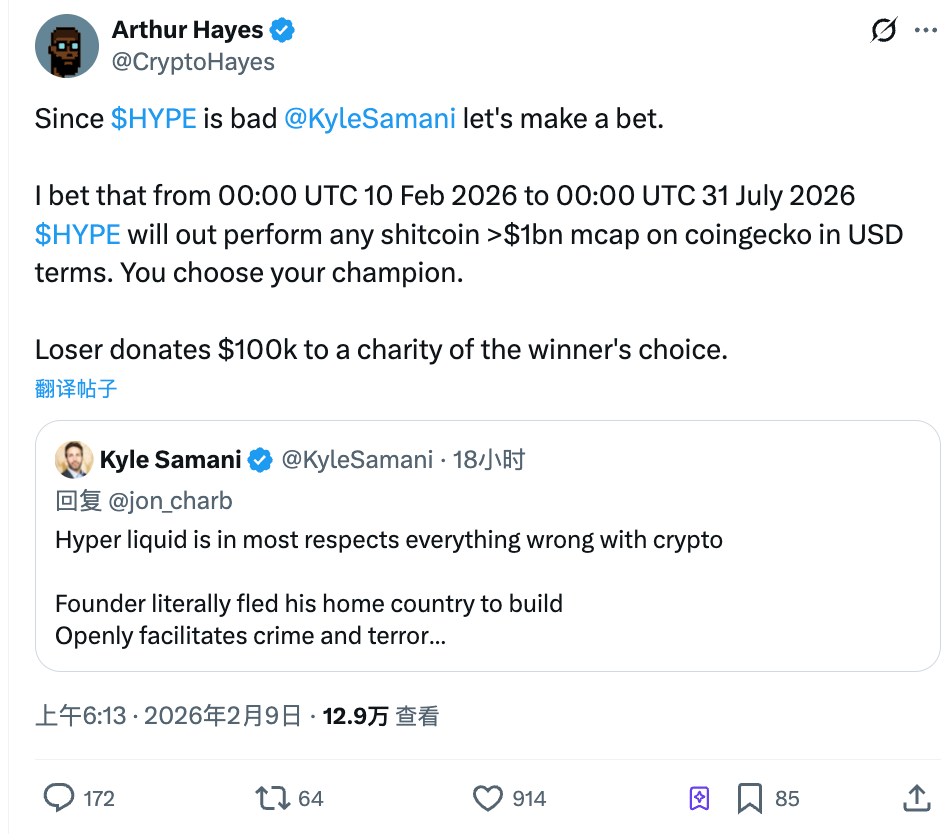Screen dimensions: 948x834
Task: Click the Arthur Hayes display name
Action: (188, 31)
